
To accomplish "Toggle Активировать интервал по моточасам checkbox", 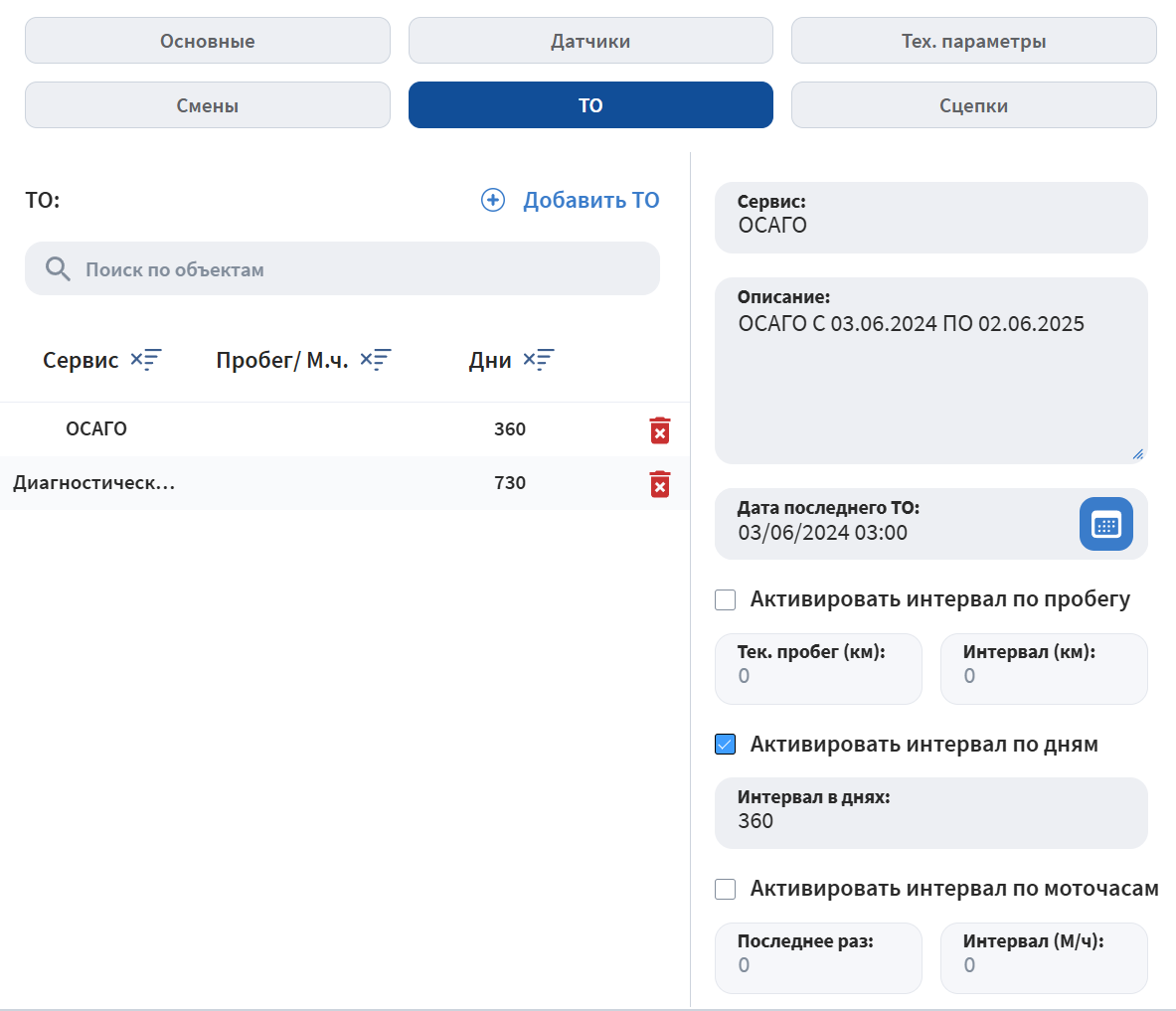I will tap(726, 889).
